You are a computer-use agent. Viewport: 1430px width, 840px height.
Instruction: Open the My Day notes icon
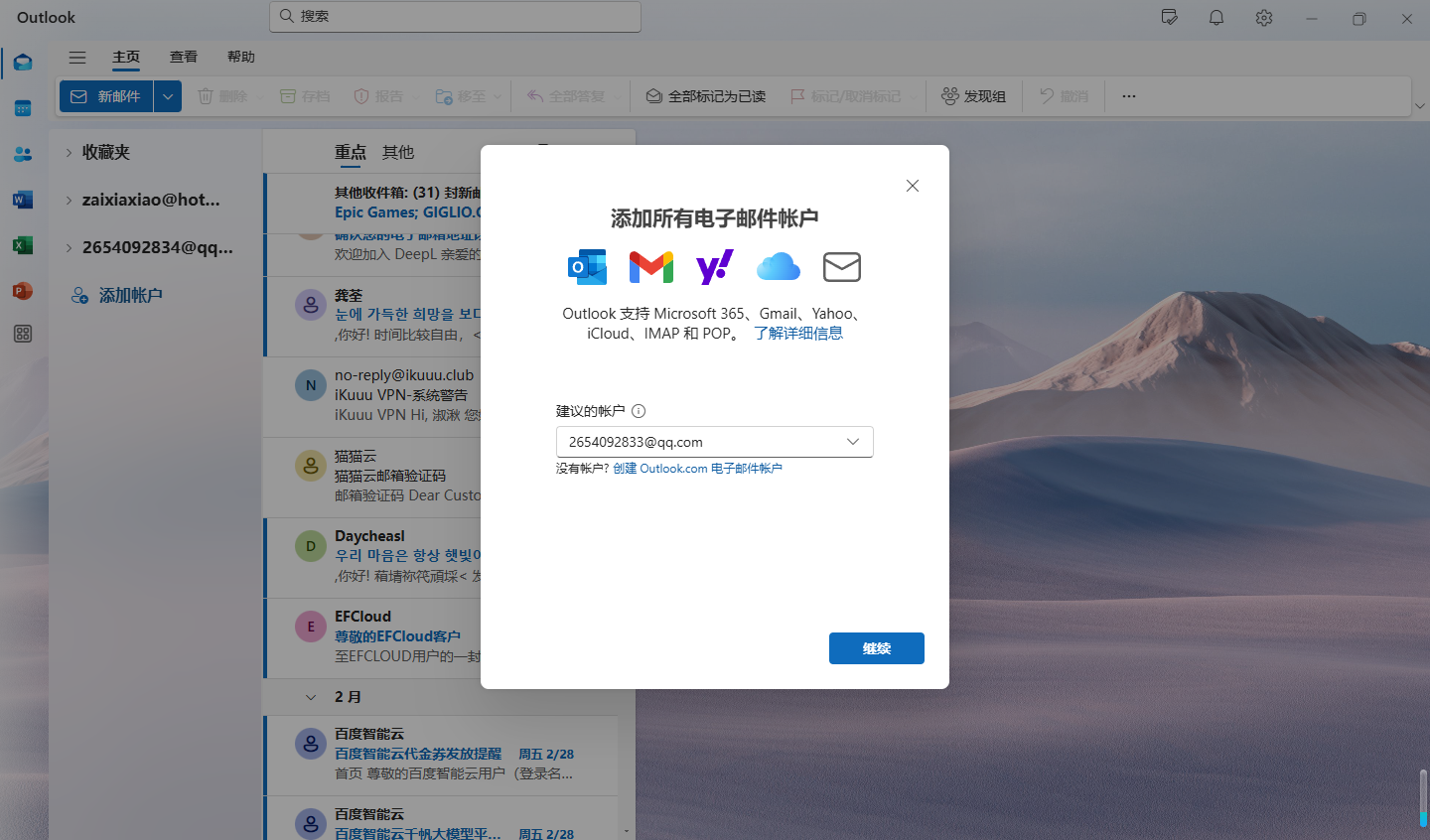point(1170,18)
